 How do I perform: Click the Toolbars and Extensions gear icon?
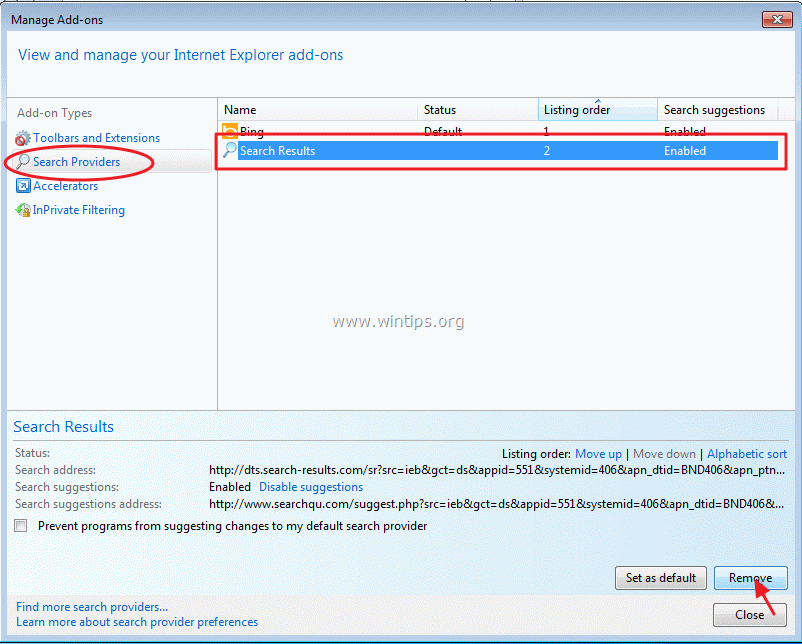point(23,138)
